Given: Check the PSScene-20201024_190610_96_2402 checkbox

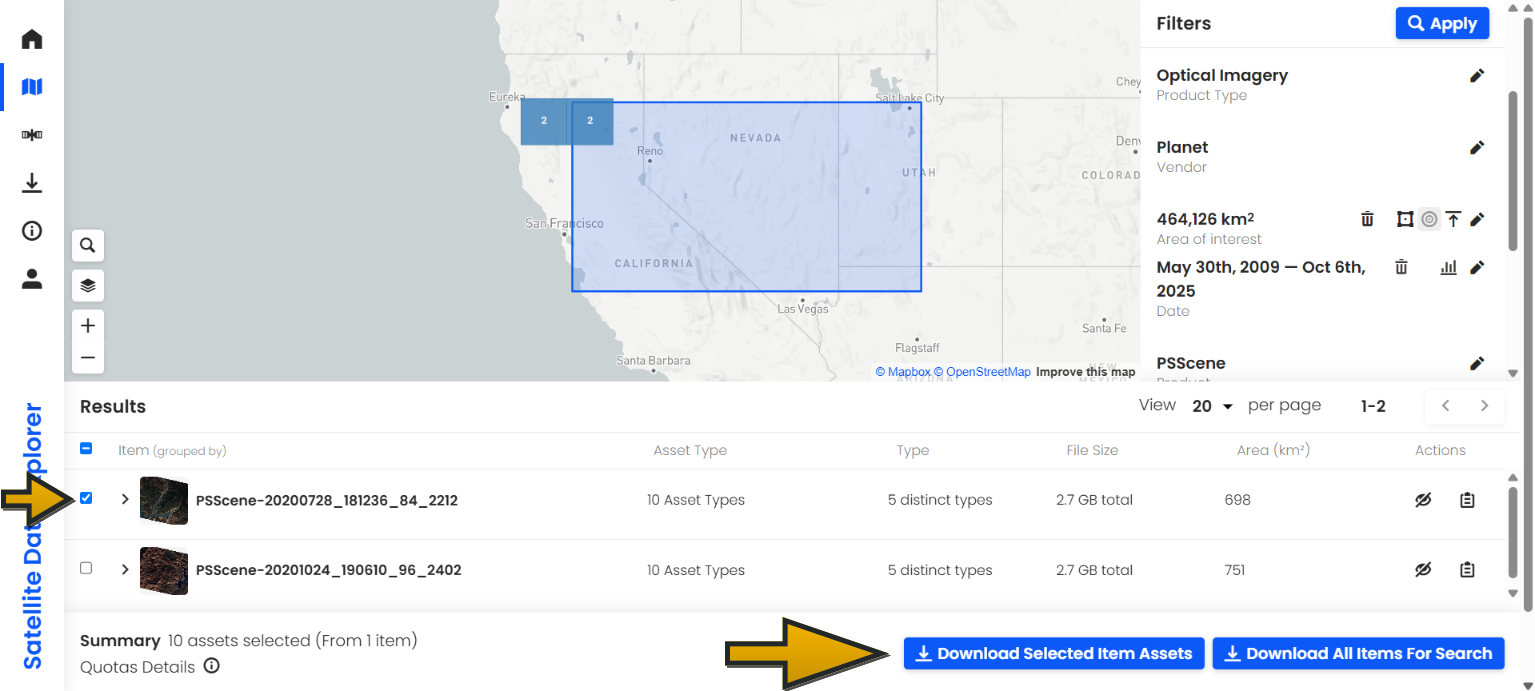Looking at the screenshot, I should (86, 567).
